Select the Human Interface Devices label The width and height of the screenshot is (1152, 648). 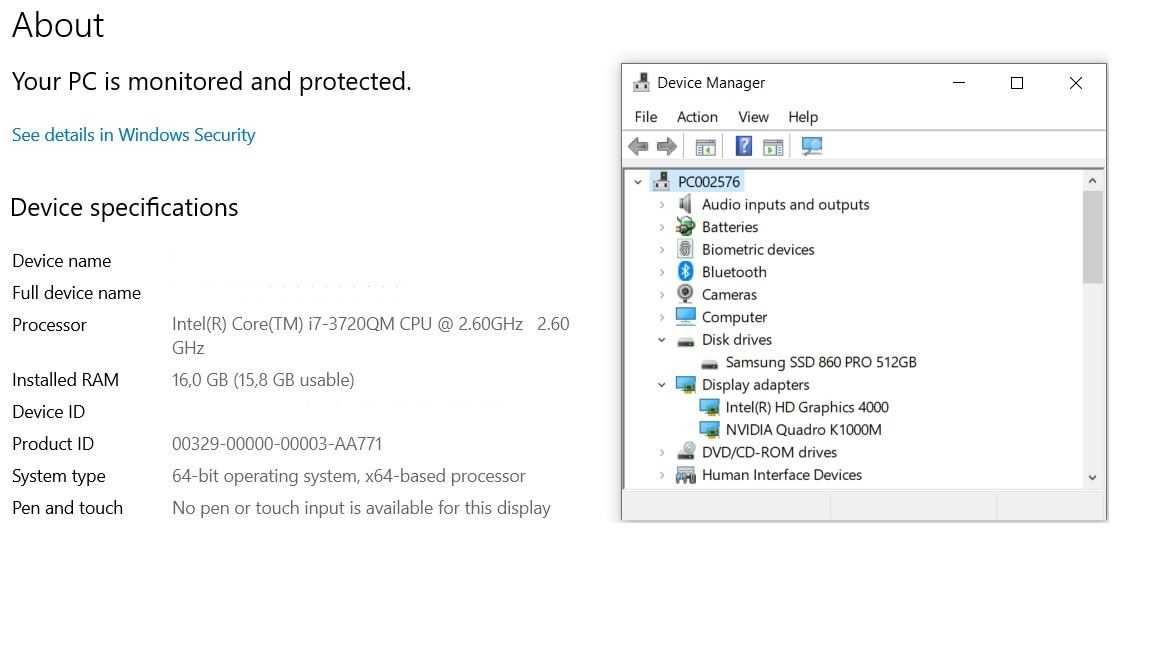[781, 475]
